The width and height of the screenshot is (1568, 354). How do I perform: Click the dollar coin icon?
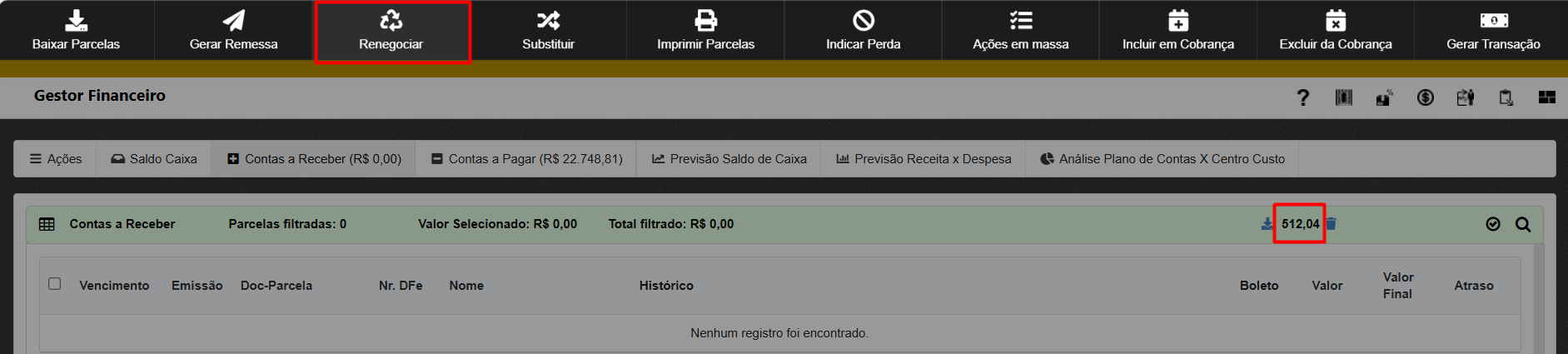click(x=1425, y=98)
